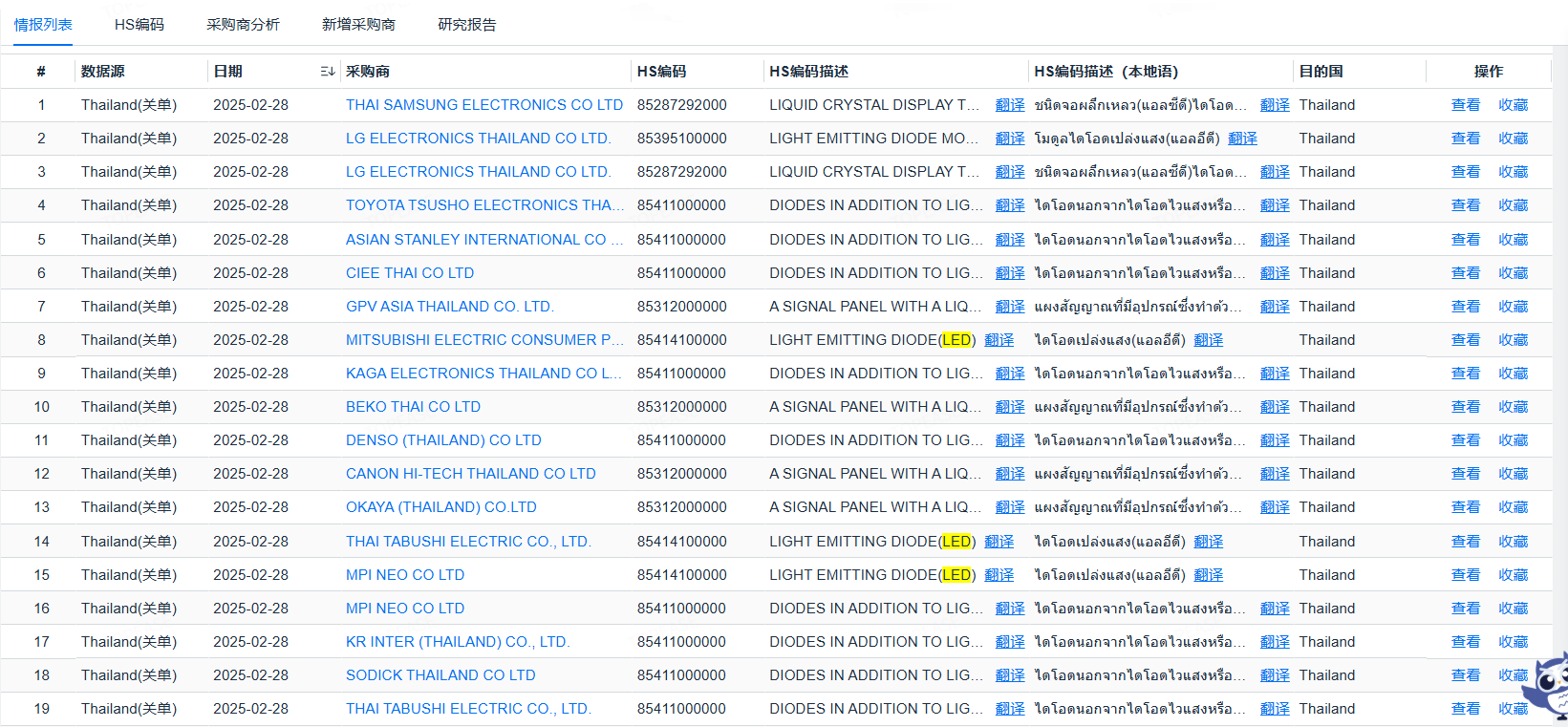Click the 采购商 column header
Image resolution: width=1568 pixels, height=727 pixels.
click(368, 72)
